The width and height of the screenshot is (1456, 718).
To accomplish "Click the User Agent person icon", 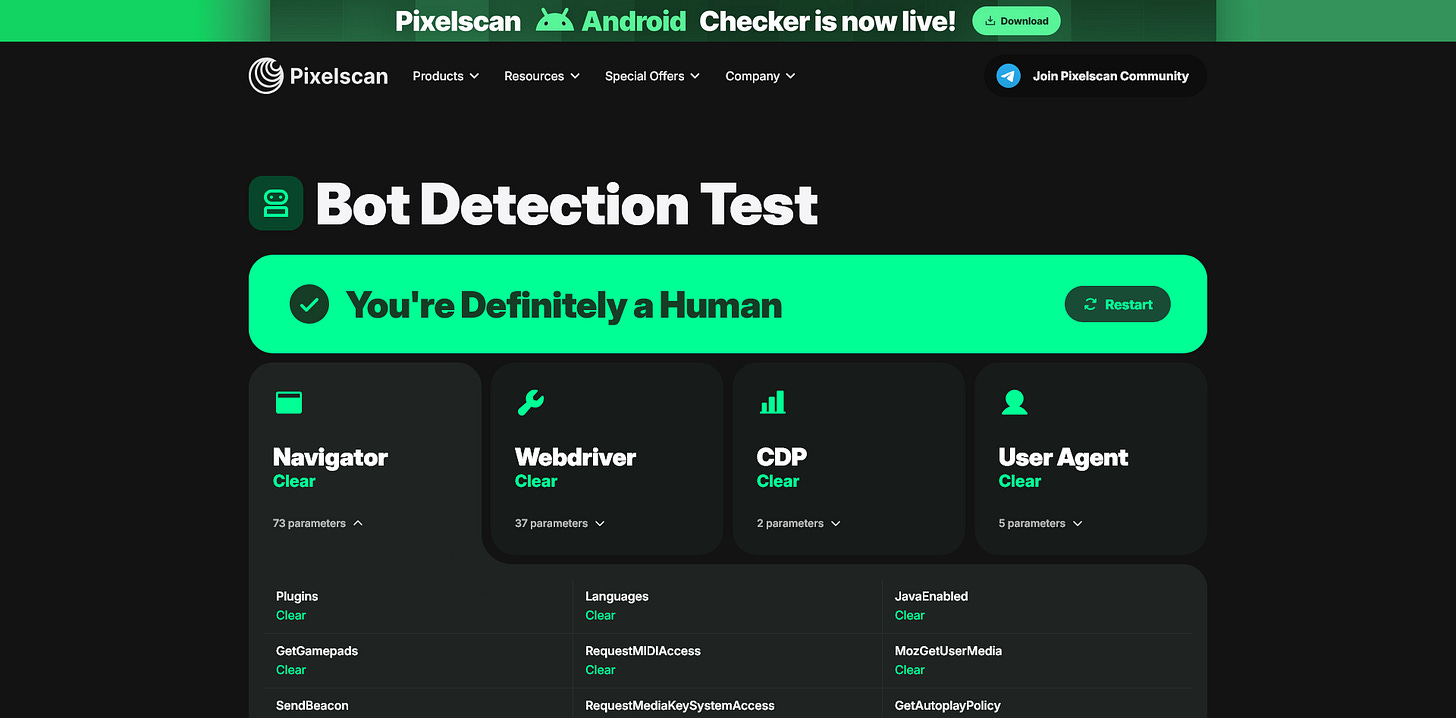I will [x=1014, y=402].
